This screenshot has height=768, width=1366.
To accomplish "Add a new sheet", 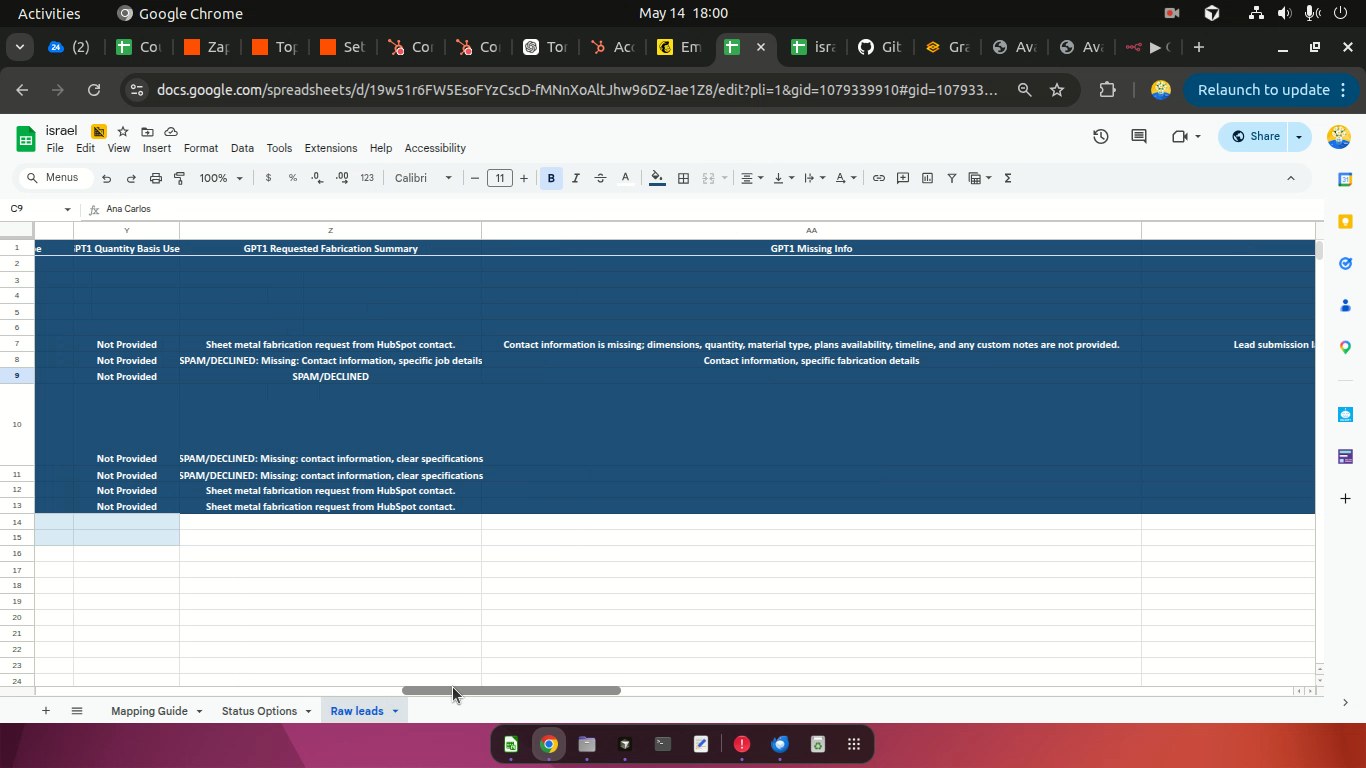I will pyautogui.click(x=45, y=711).
